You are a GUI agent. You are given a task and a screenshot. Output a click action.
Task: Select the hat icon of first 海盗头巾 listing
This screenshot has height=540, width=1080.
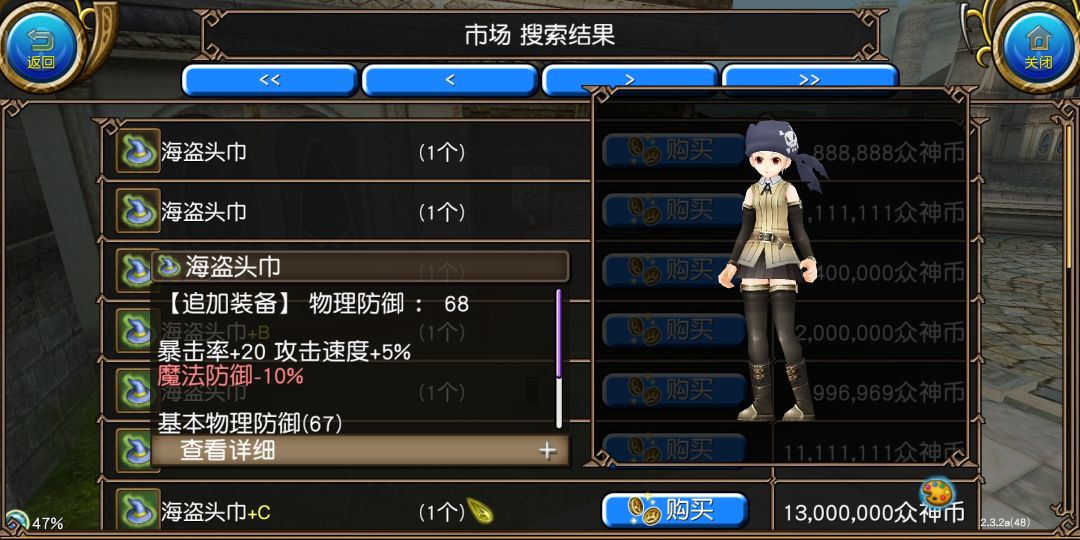138,151
